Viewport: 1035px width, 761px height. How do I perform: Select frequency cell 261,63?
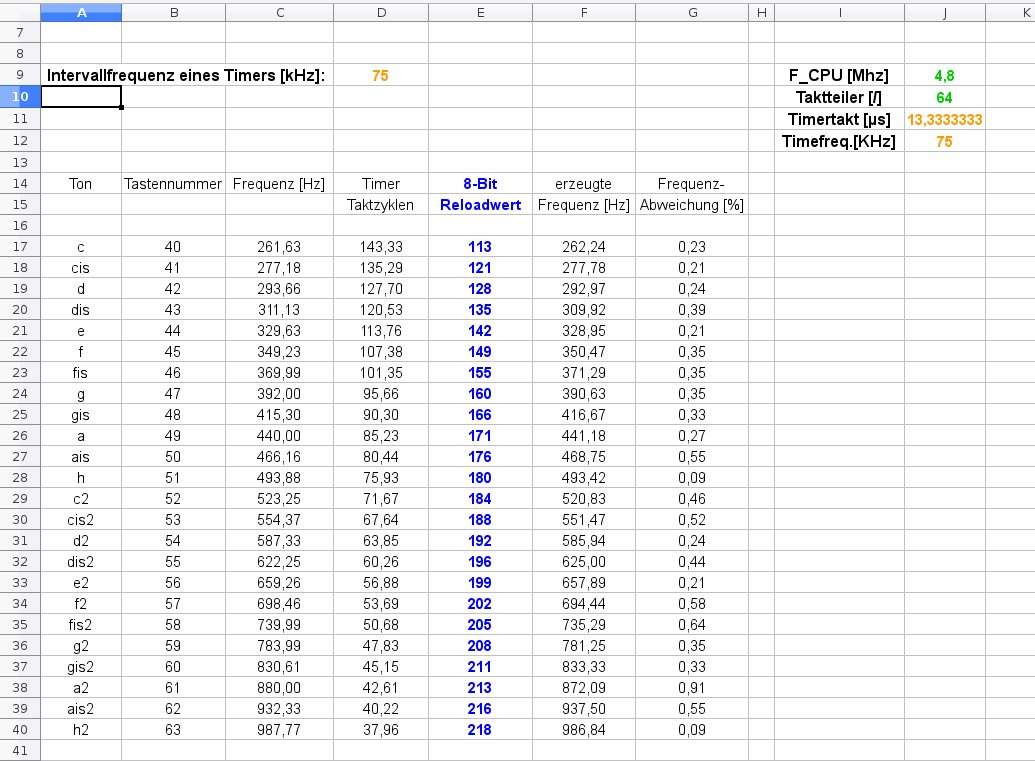[279, 247]
